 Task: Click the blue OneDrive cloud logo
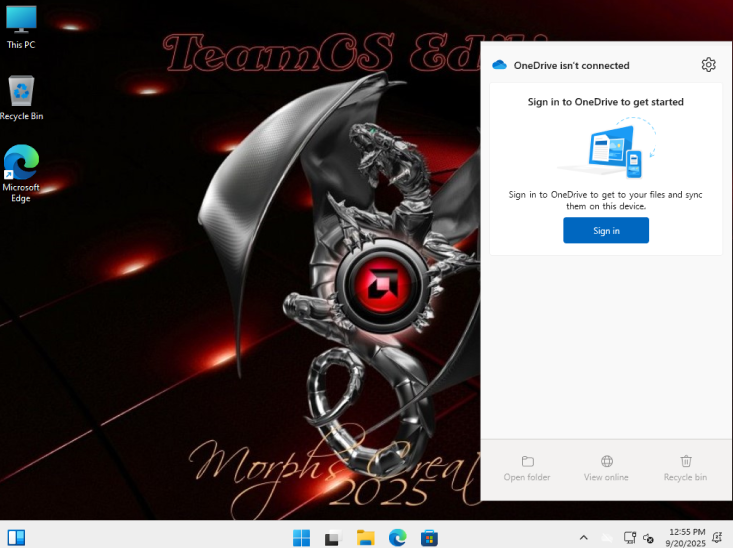(499, 65)
